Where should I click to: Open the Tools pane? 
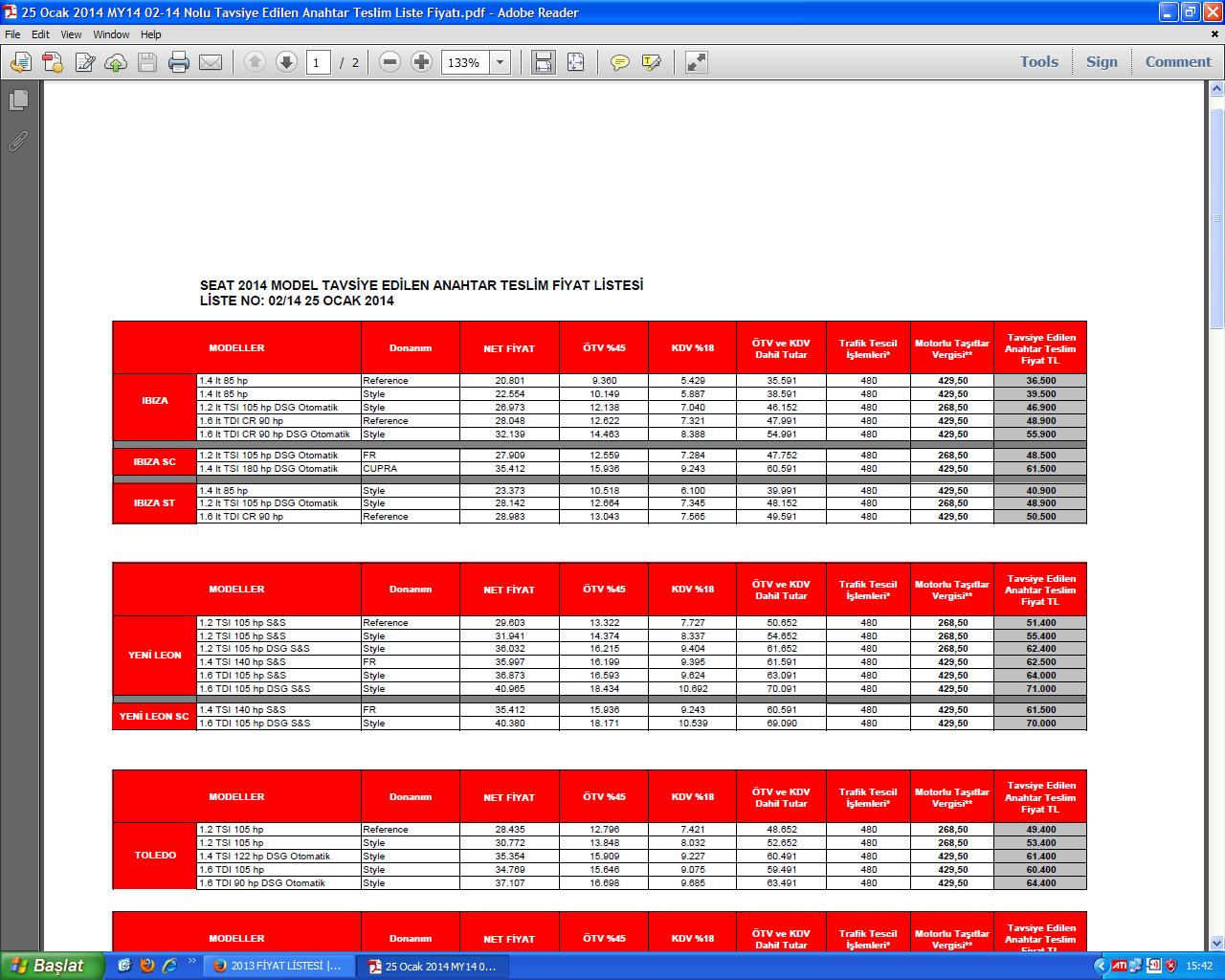coord(1038,61)
